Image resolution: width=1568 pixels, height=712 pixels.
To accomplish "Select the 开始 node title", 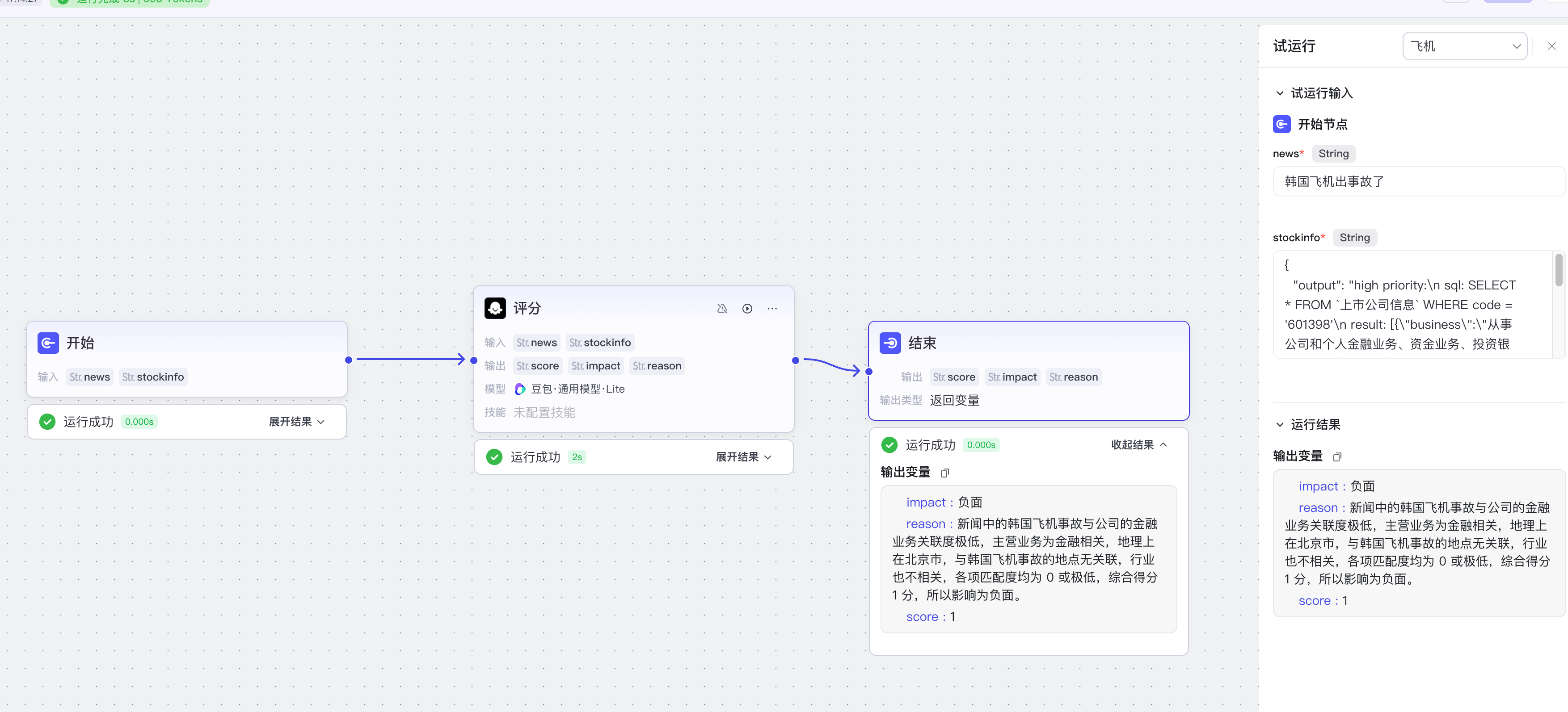I will (x=80, y=343).
